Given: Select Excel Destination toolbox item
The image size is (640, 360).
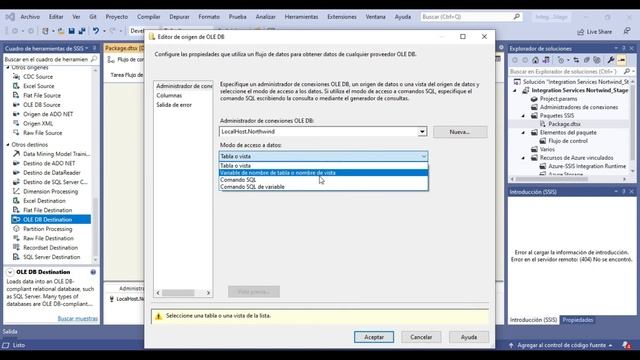Looking at the screenshot, I should pos(44,201).
